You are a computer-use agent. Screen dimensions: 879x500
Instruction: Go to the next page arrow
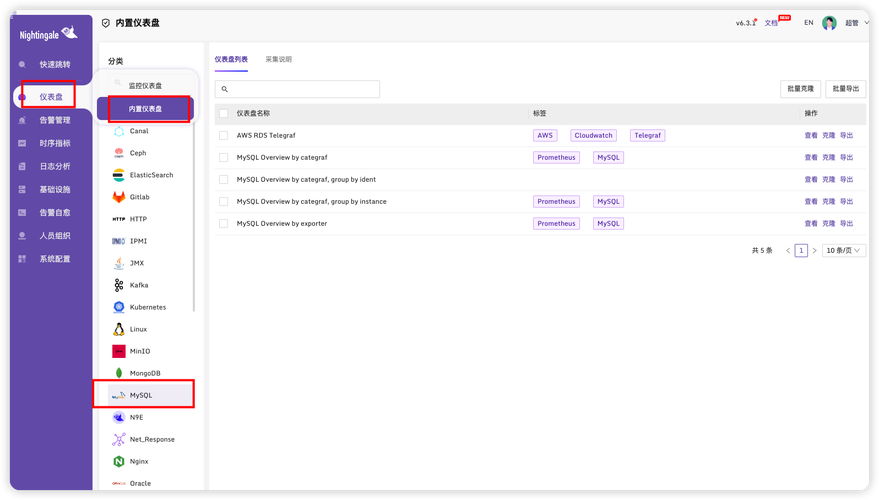tap(815, 251)
